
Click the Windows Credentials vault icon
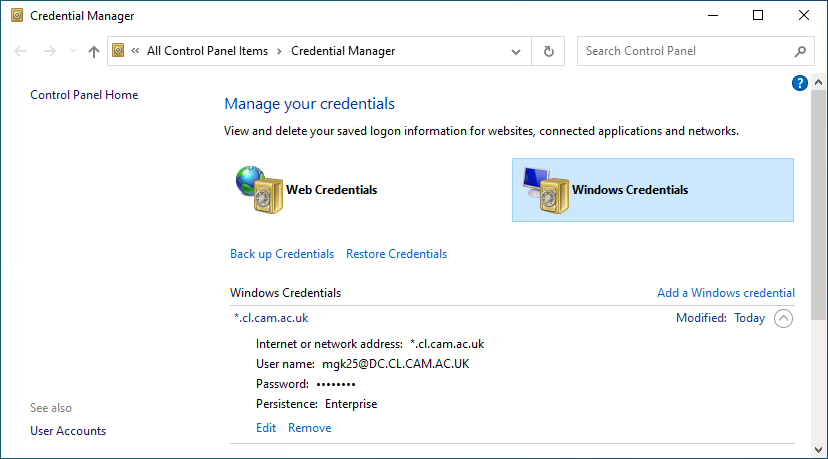coord(545,189)
